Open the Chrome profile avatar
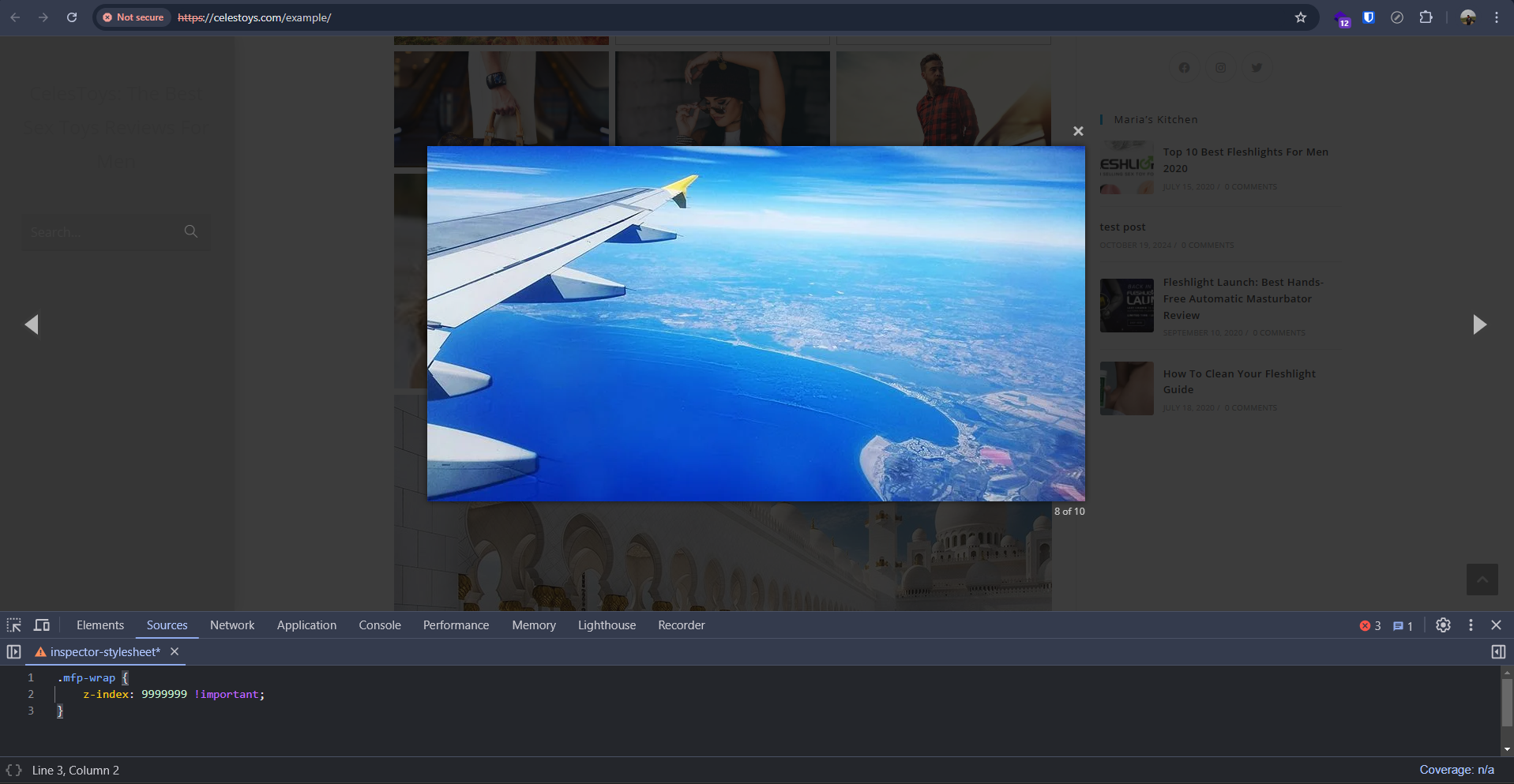Screen dimensions: 1514x784 pos(1468,17)
